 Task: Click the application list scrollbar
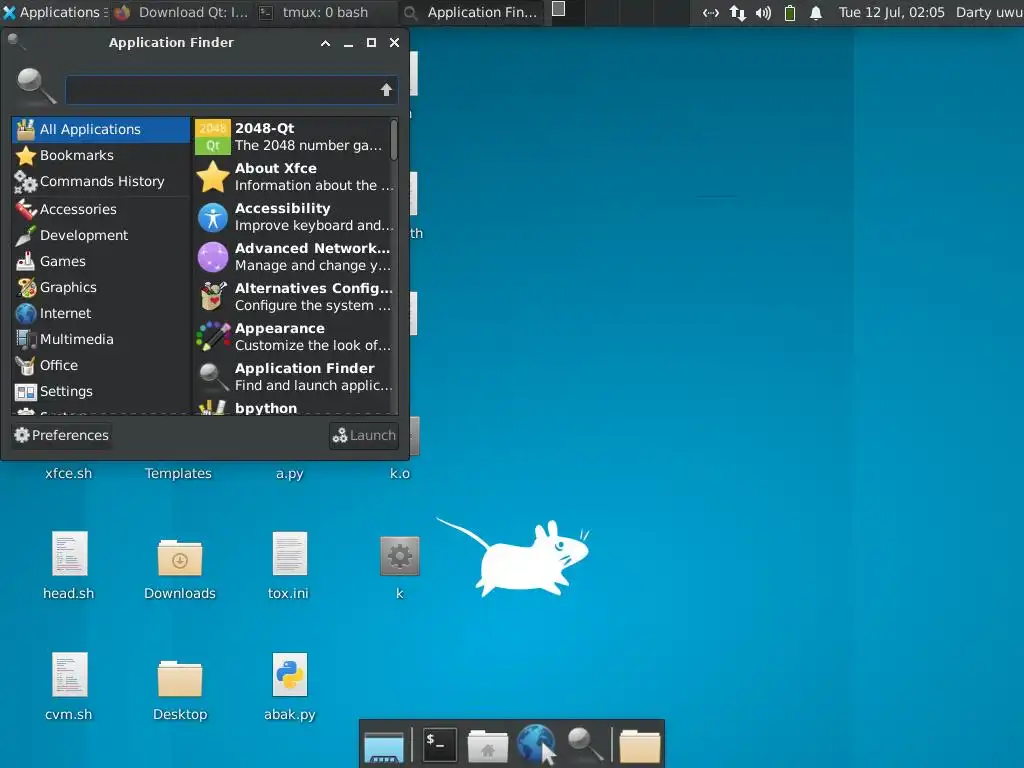click(394, 139)
